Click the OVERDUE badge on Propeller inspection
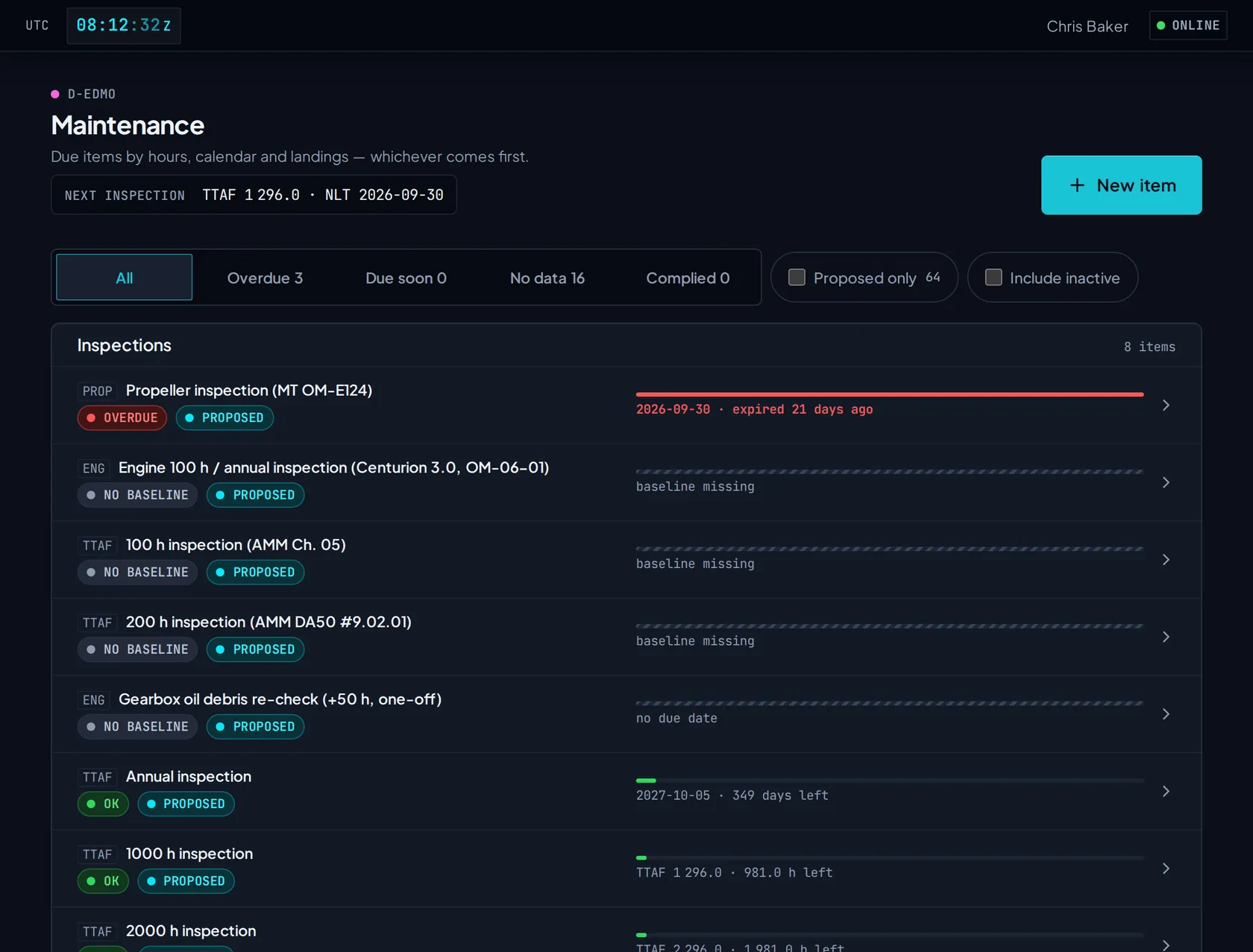The height and width of the screenshot is (952, 1253). pyautogui.click(x=122, y=417)
